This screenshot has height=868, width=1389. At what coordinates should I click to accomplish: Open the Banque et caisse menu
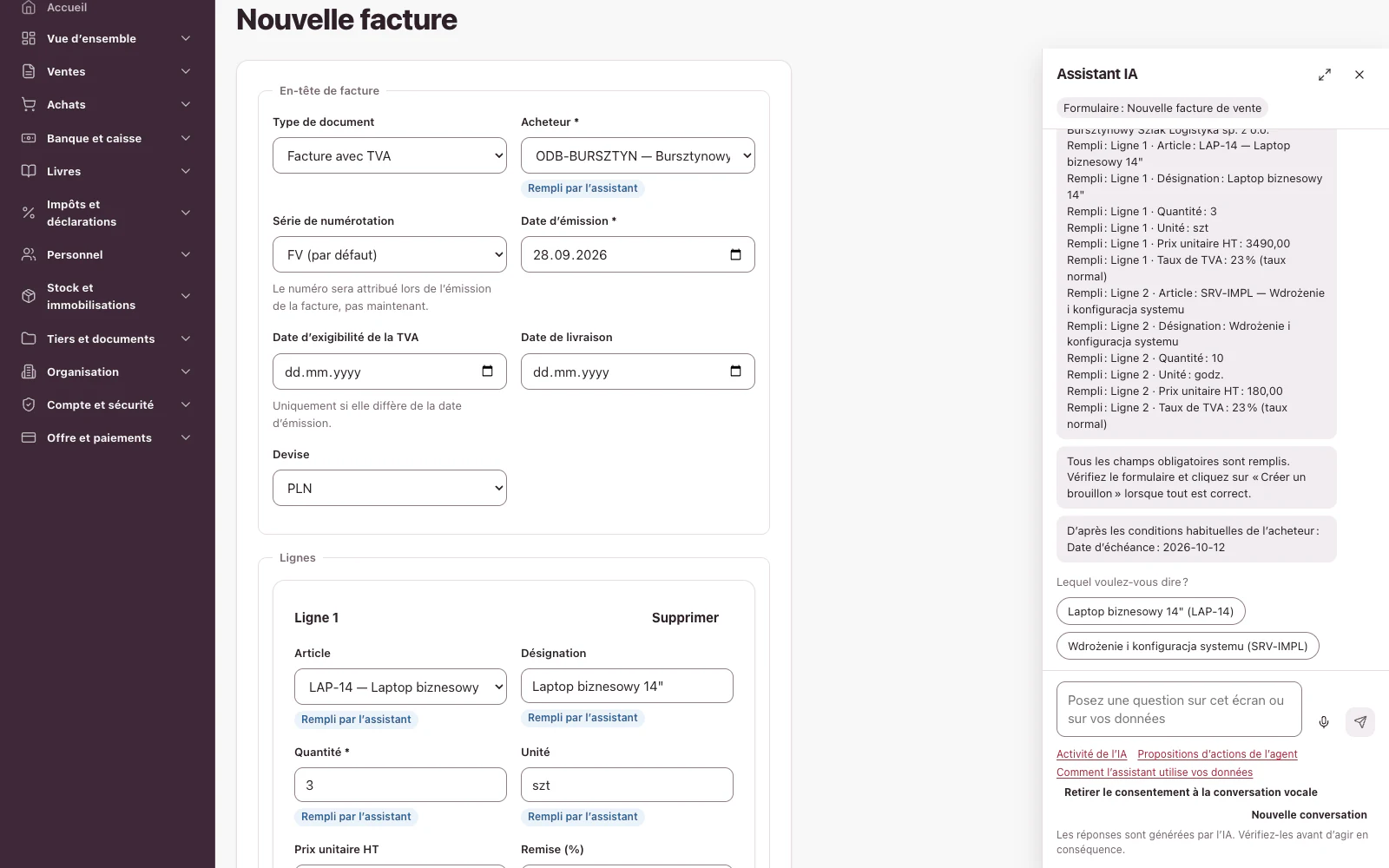click(x=108, y=138)
